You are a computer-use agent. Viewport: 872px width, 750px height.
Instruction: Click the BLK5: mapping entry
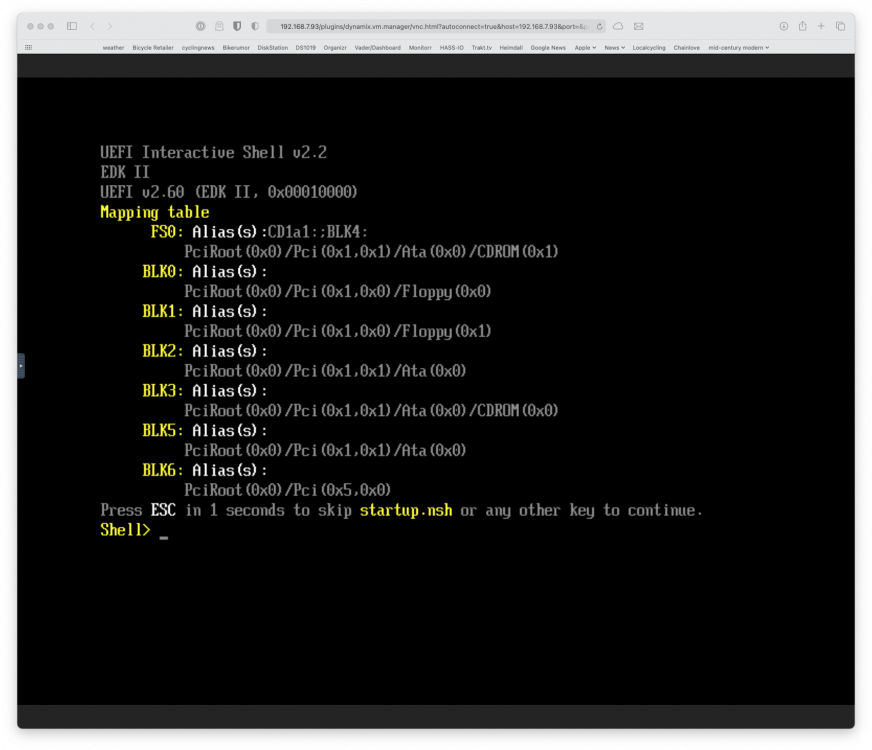pyautogui.click(x=162, y=431)
